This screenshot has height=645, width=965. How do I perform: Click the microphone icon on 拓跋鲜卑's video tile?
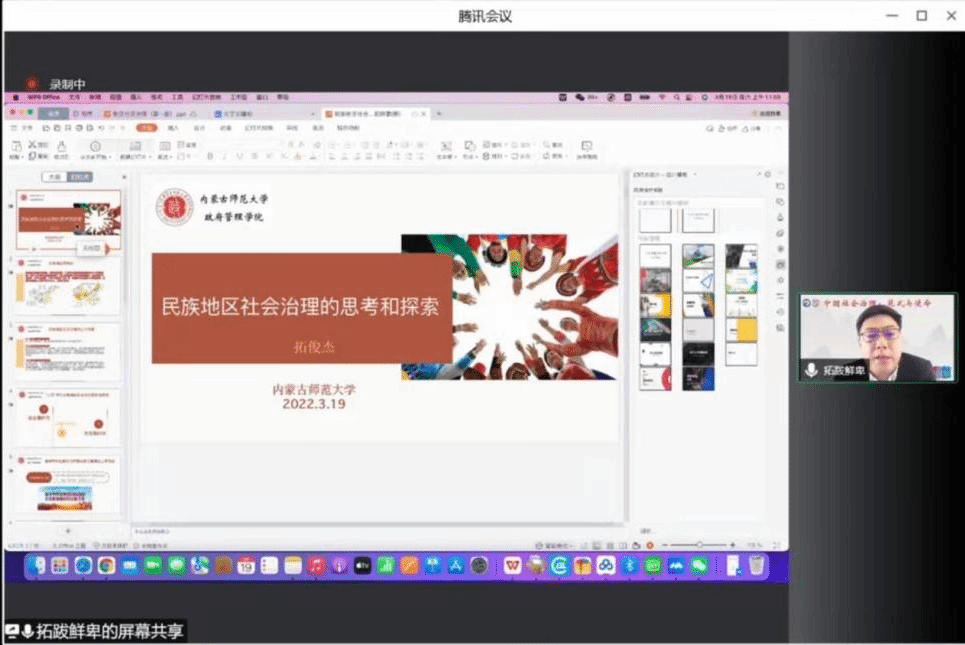click(812, 370)
